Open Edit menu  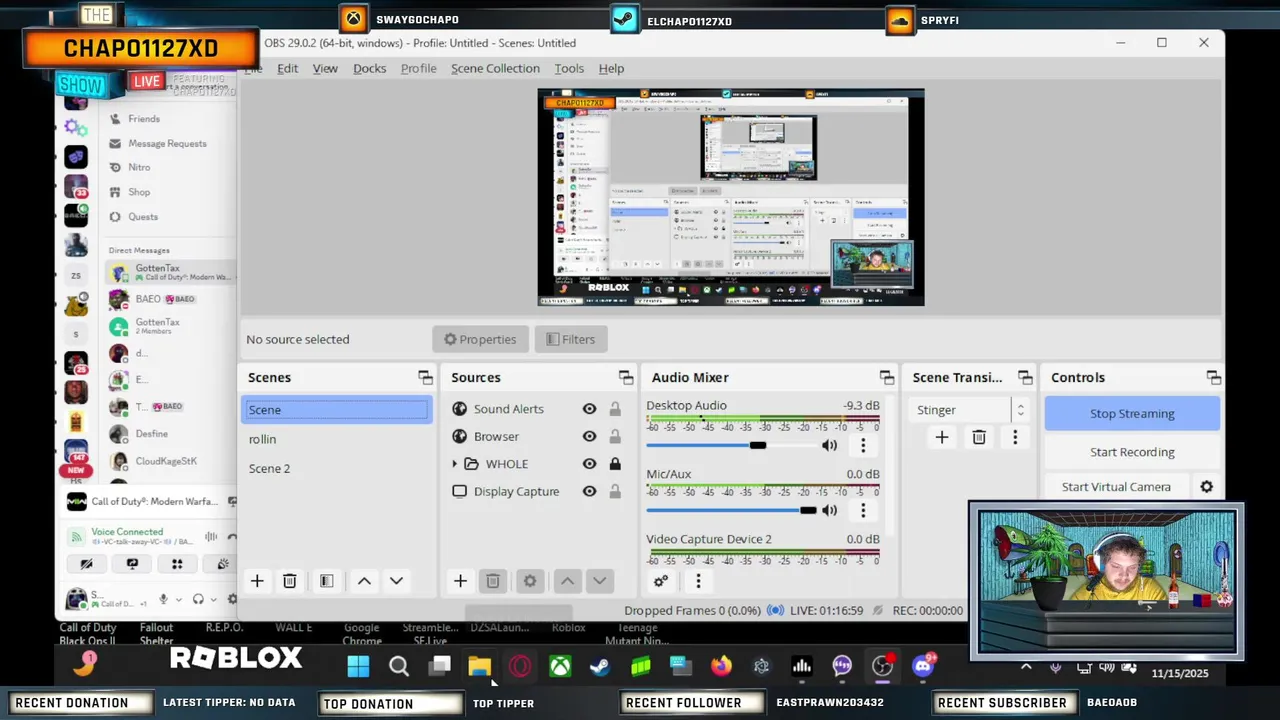[288, 68]
